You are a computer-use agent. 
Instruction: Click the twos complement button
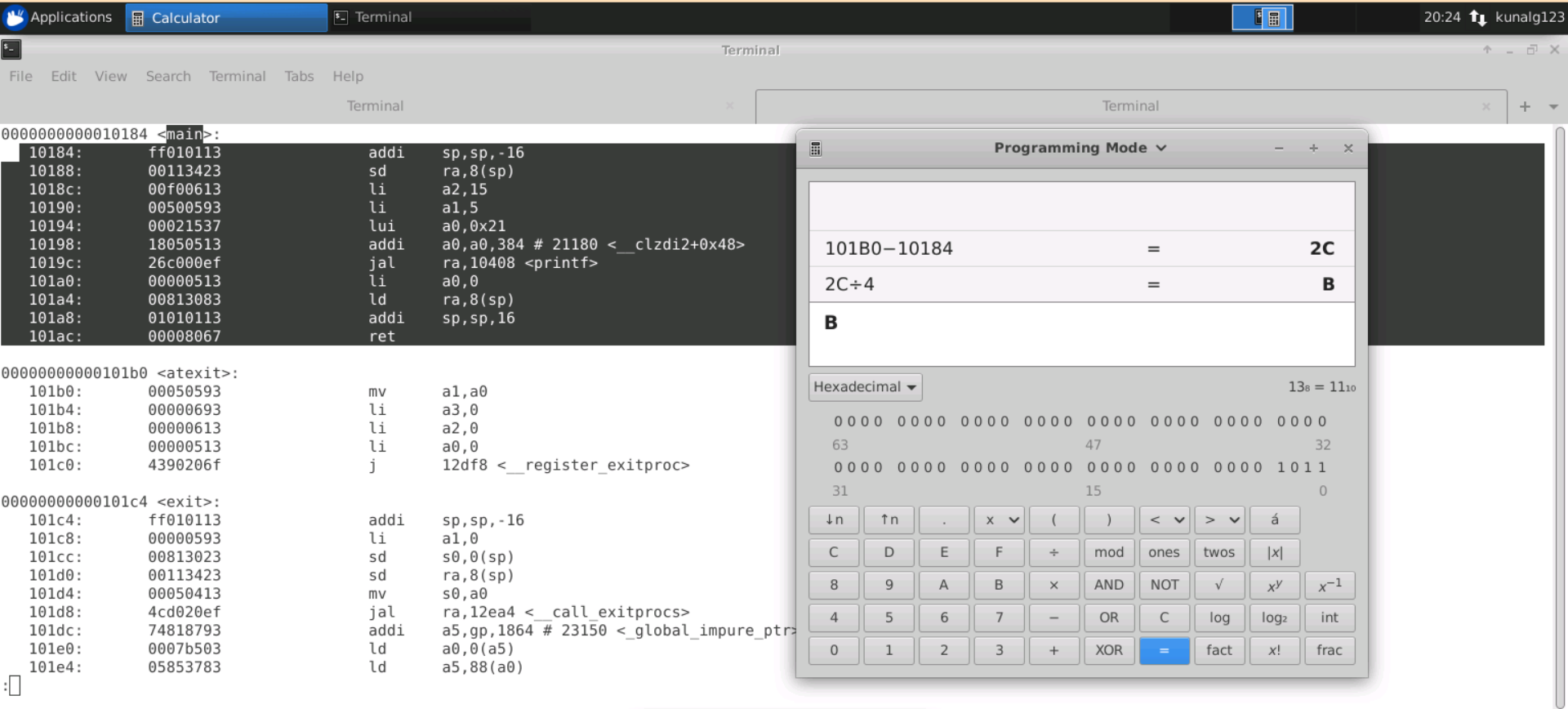pos(1219,552)
